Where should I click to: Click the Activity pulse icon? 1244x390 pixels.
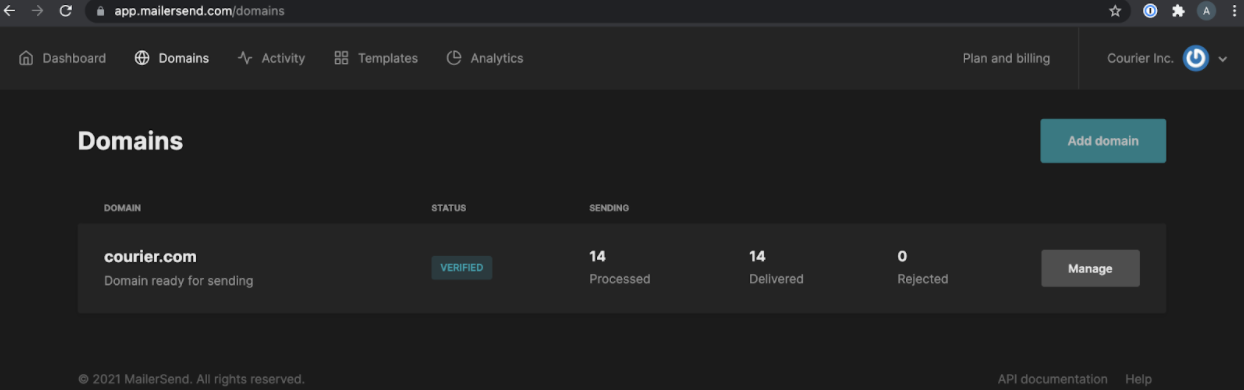(245, 58)
